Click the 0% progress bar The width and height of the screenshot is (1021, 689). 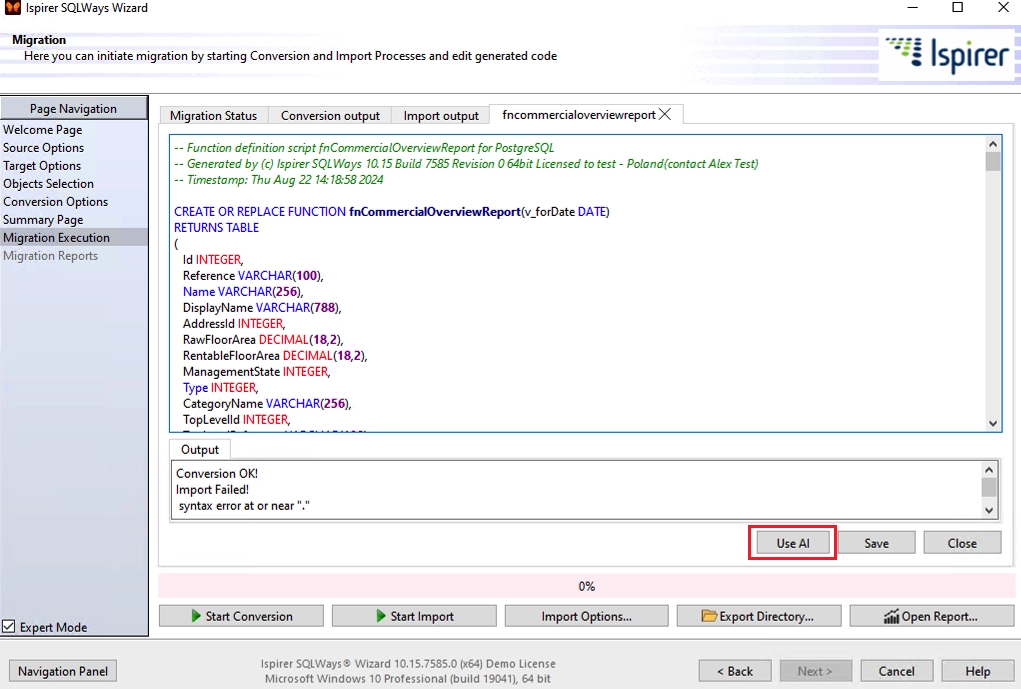586,586
